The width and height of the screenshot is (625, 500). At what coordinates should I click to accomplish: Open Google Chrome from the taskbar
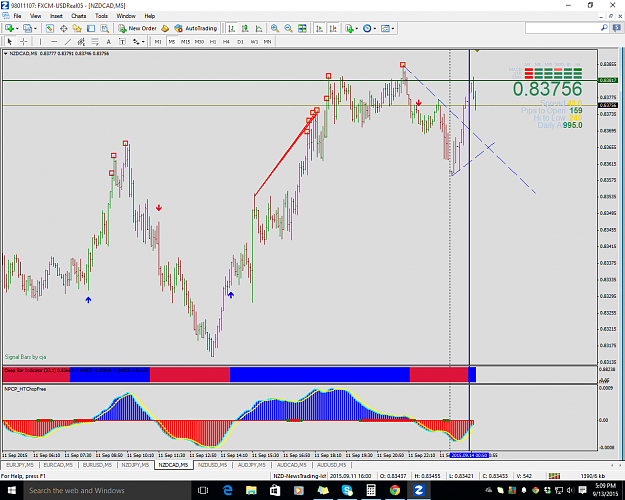coord(395,490)
